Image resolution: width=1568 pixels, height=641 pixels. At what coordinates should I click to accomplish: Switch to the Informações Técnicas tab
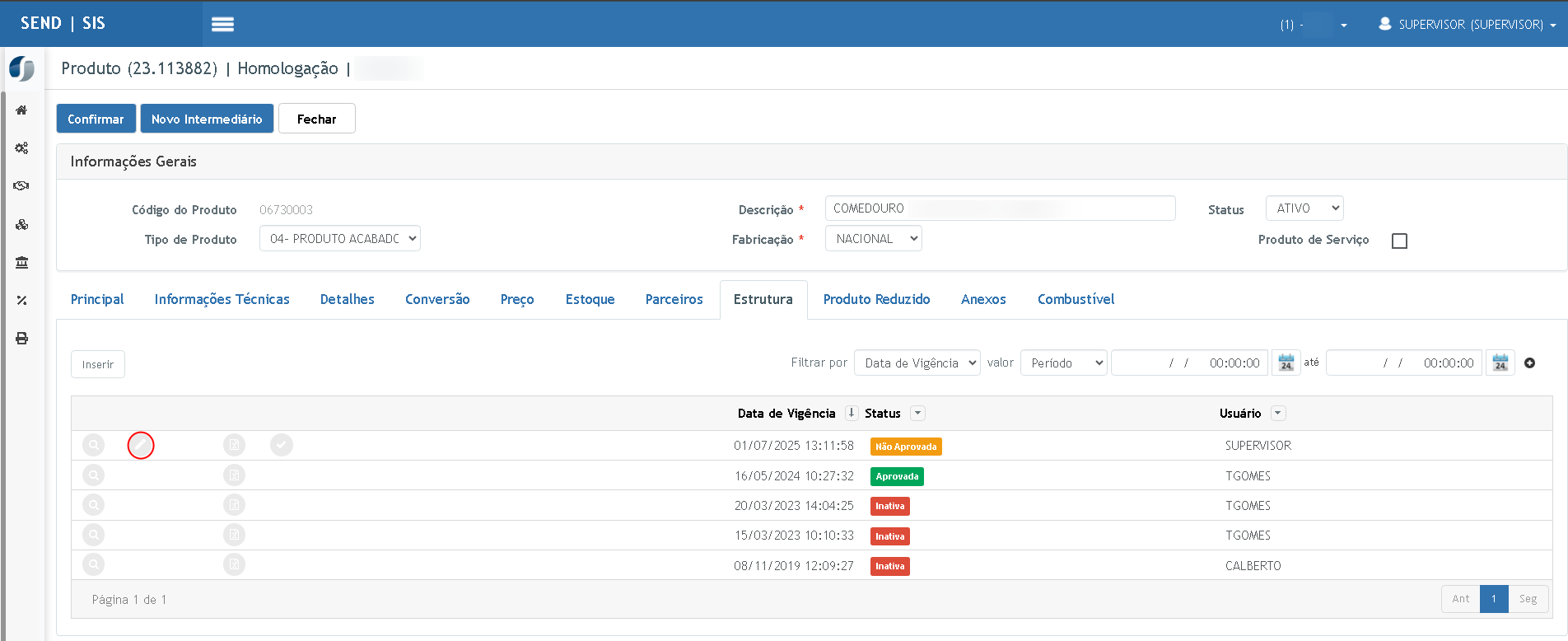coord(222,299)
